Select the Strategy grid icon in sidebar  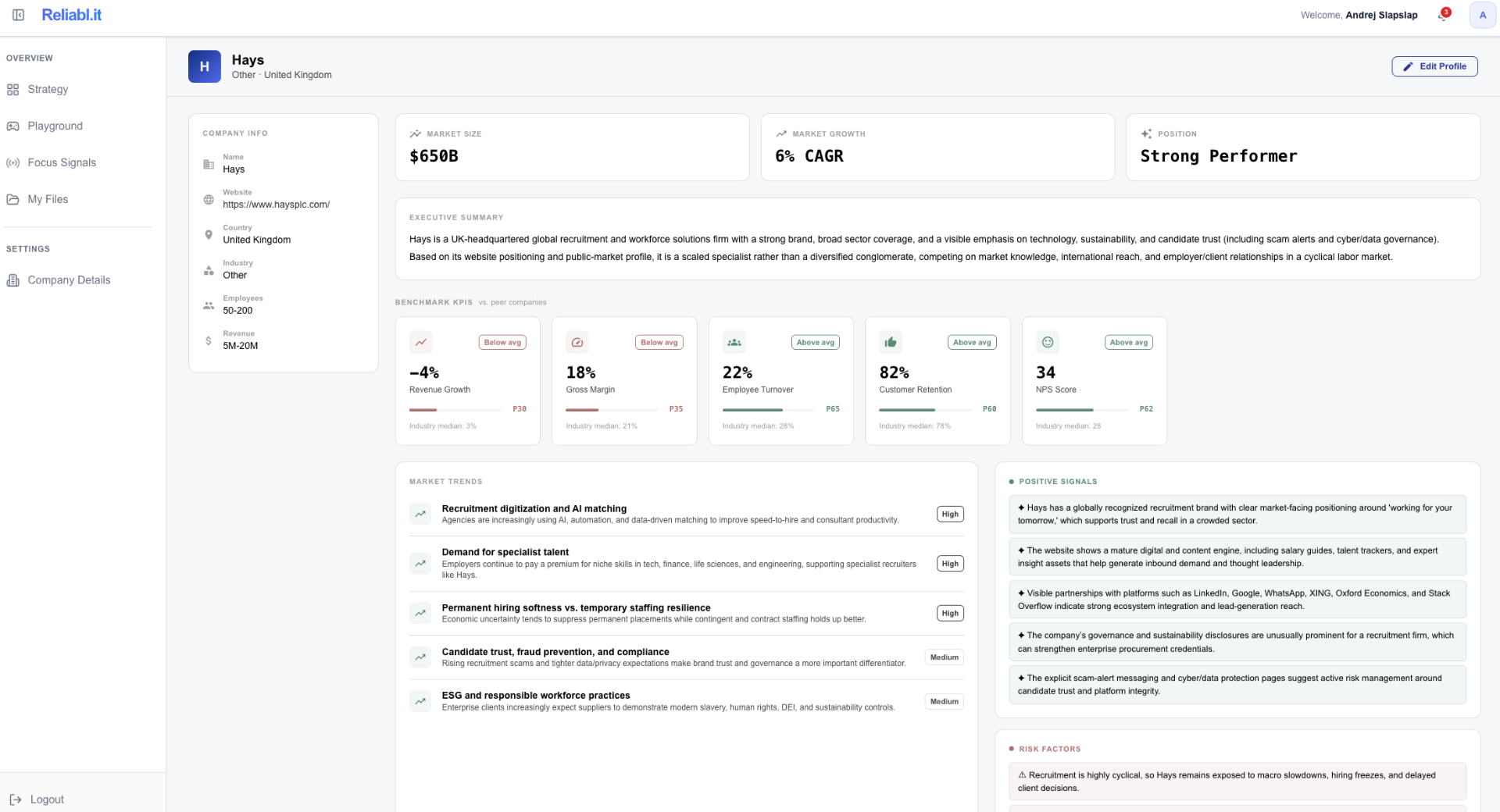[13, 90]
